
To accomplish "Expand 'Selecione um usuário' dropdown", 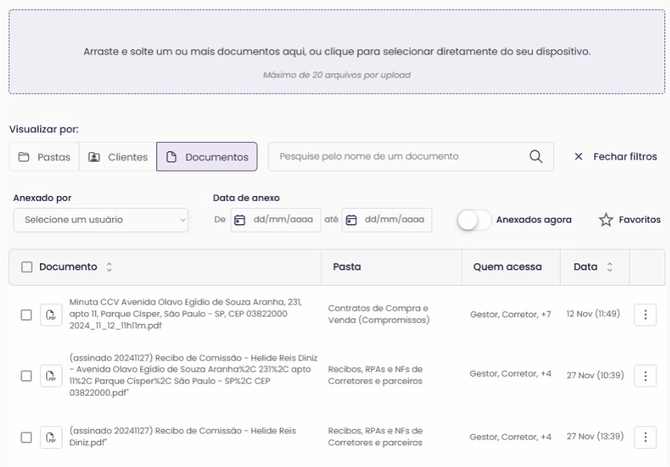I will (x=101, y=220).
